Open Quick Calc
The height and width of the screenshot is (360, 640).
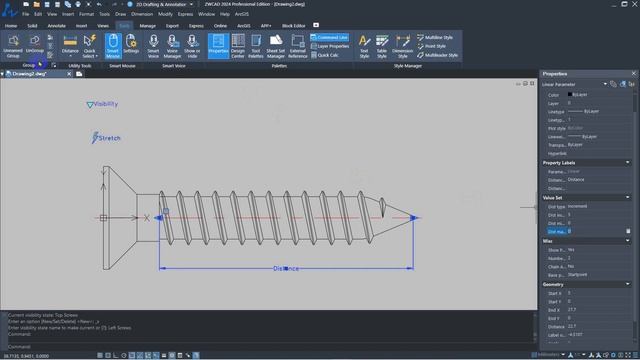pyautogui.click(x=325, y=55)
